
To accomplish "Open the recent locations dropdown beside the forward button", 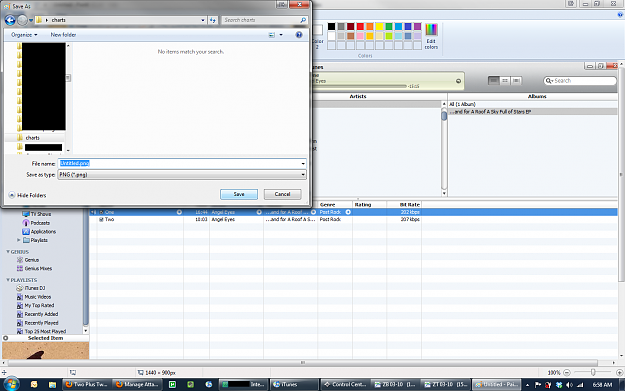I will coord(31,20).
